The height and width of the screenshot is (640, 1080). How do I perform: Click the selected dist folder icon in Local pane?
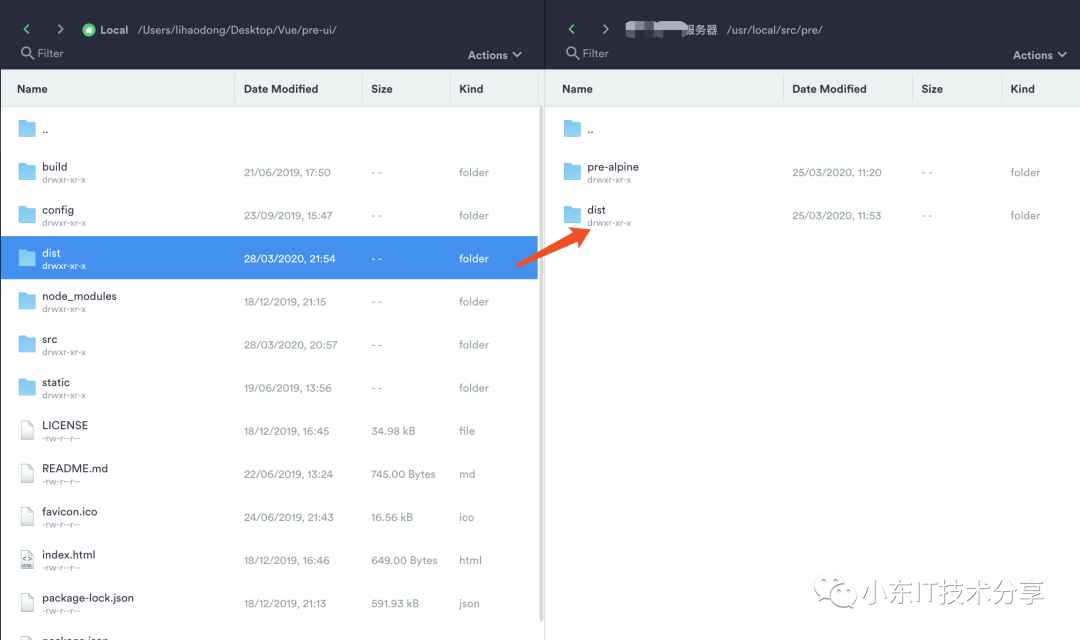27,258
